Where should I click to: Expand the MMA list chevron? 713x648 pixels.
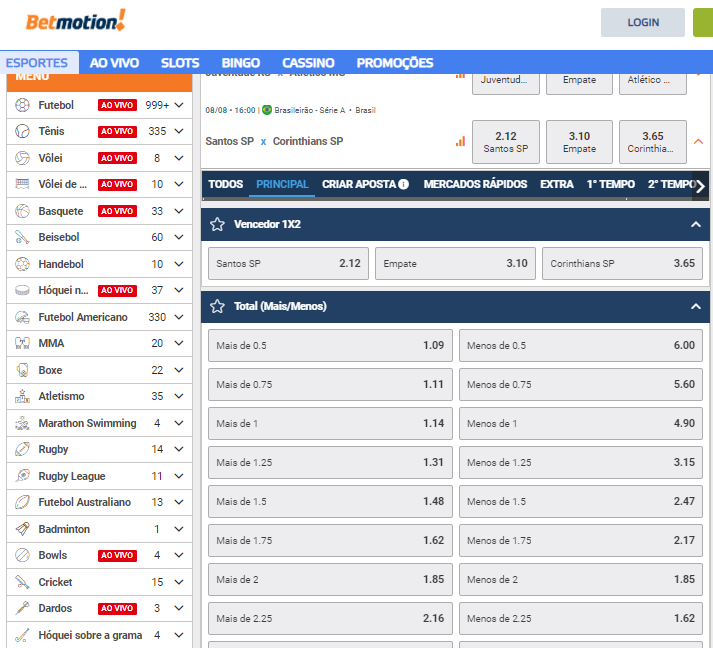(x=179, y=343)
